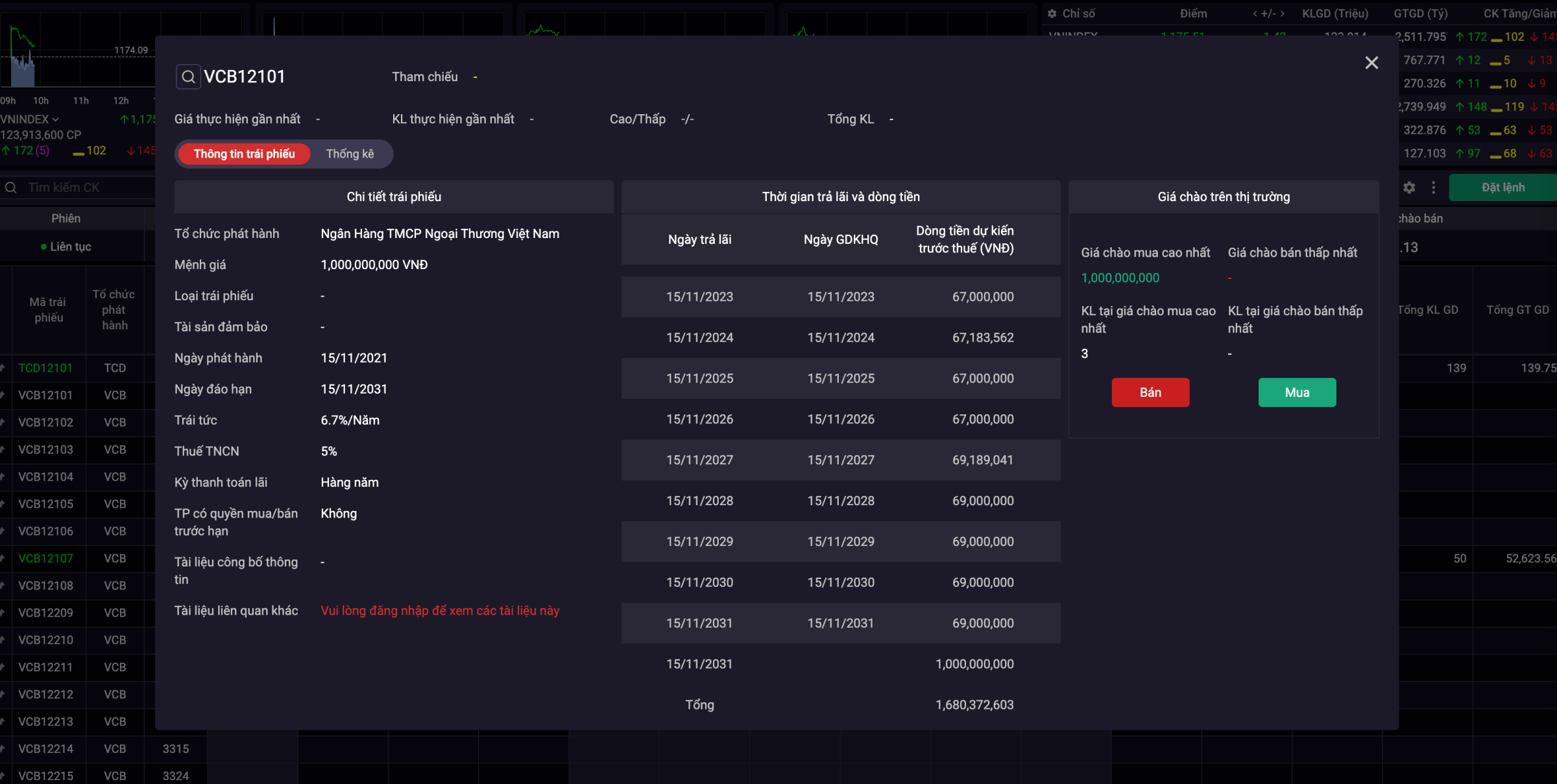Click login link for related documents
Viewport: 1557px width, 784px height.
click(440, 611)
